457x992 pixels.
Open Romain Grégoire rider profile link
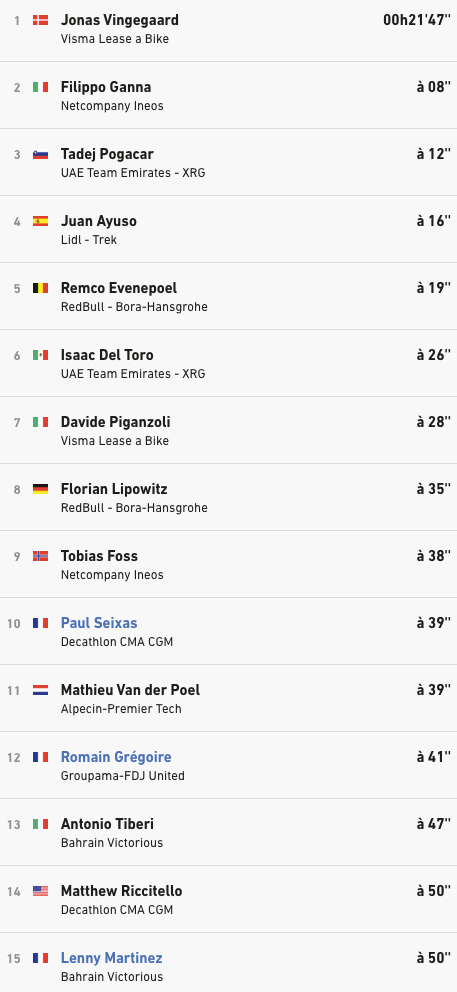(x=116, y=757)
